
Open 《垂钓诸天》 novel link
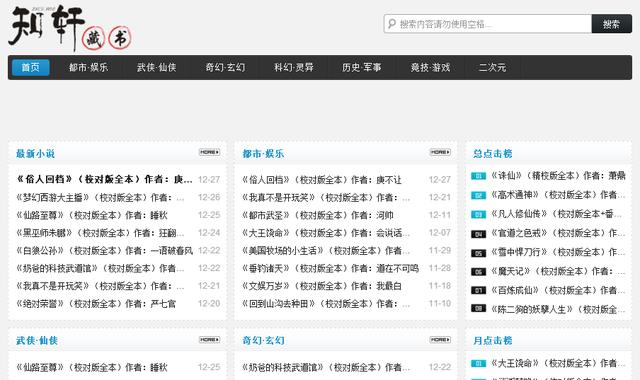click(x=331, y=269)
